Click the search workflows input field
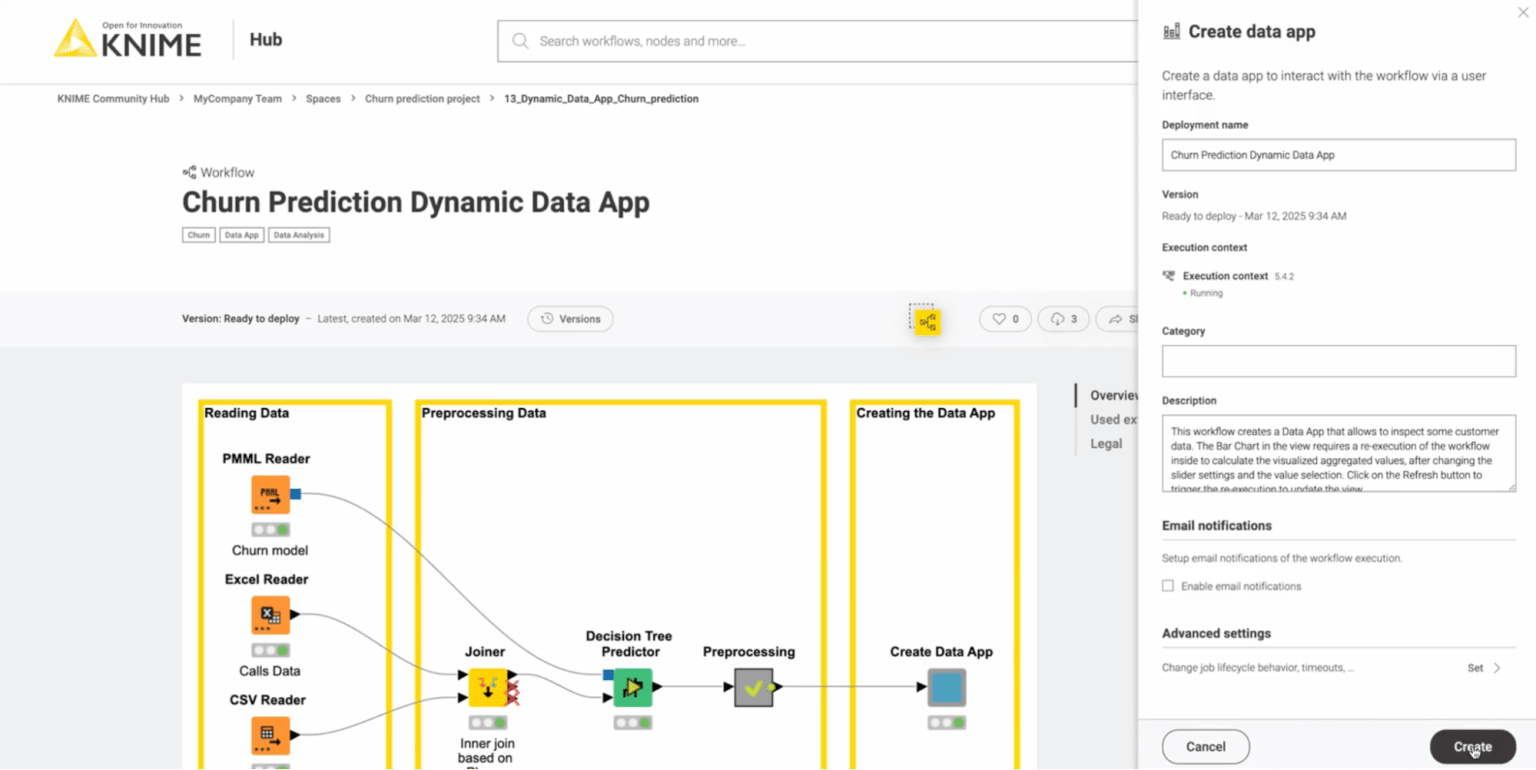Image resolution: width=1536 pixels, height=770 pixels. pos(818,41)
